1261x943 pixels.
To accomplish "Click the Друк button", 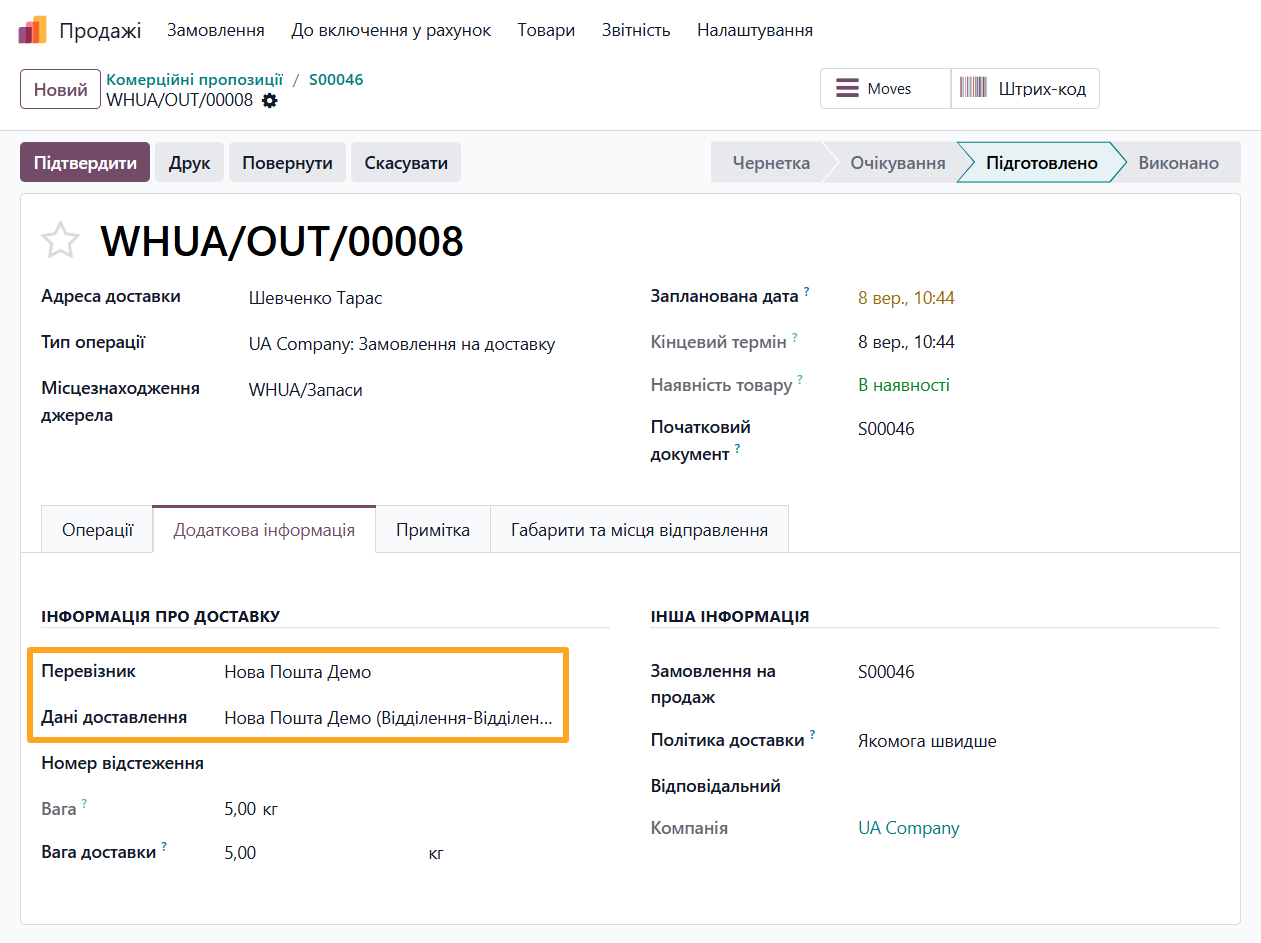I will pos(189,162).
